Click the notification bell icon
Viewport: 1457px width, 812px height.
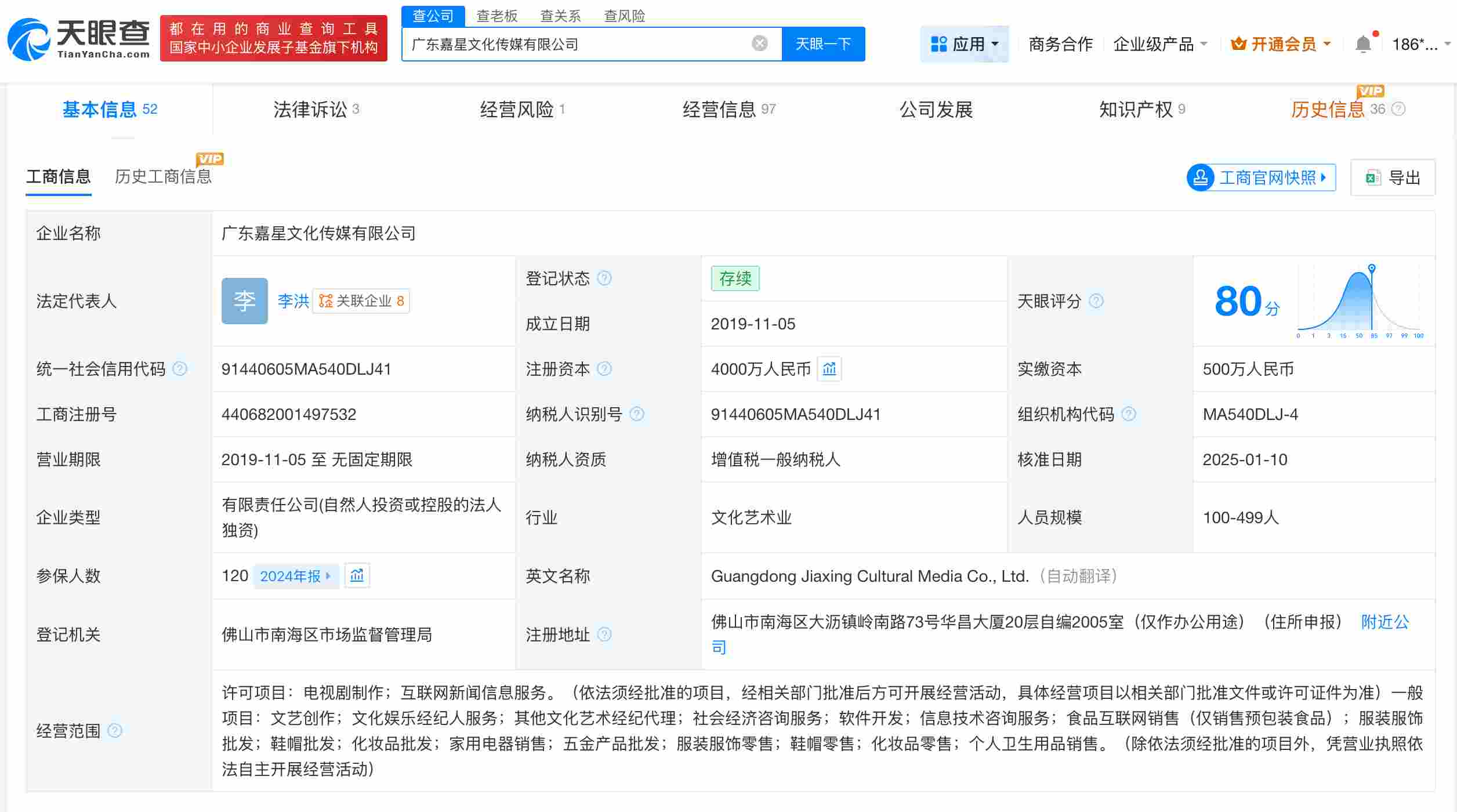click(x=1364, y=43)
